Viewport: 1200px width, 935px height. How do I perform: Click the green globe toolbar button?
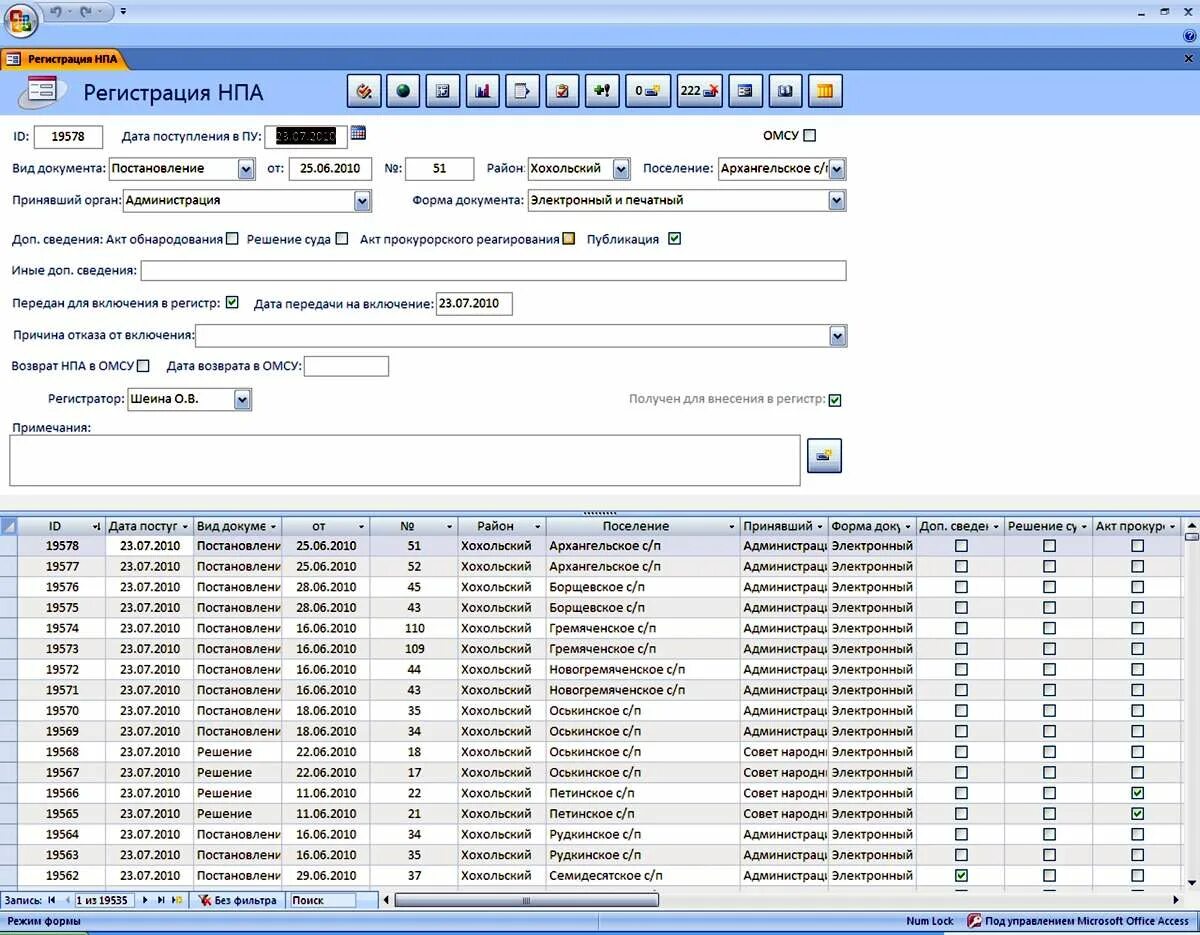pyautogui.click(x=403, y=91)
